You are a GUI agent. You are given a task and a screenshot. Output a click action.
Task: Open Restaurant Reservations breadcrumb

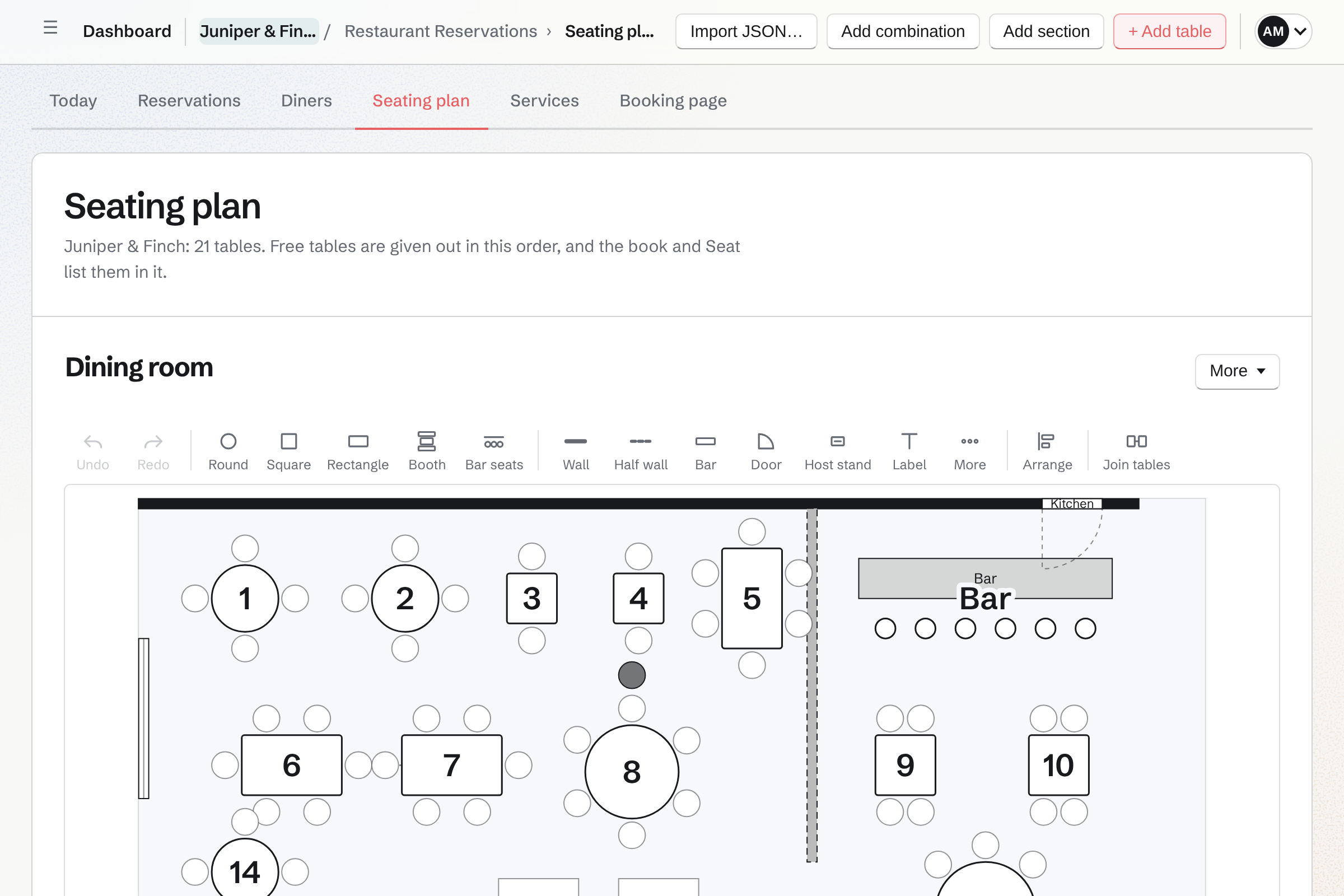pyautogui.click(x=441, y=31)
